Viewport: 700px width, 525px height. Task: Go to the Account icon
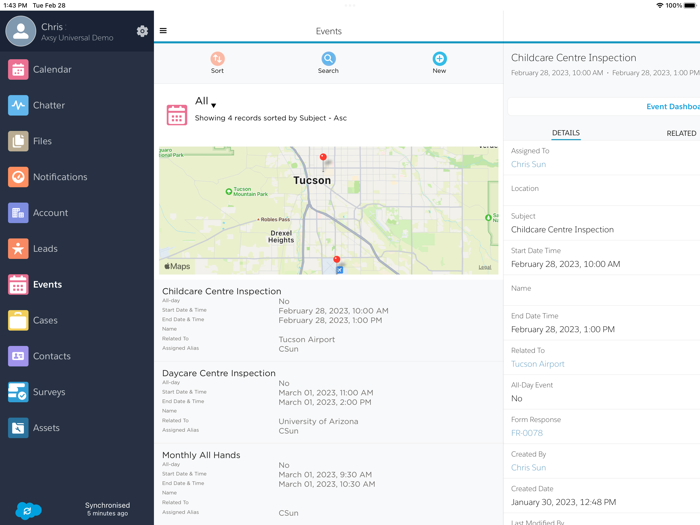[18, 213]
